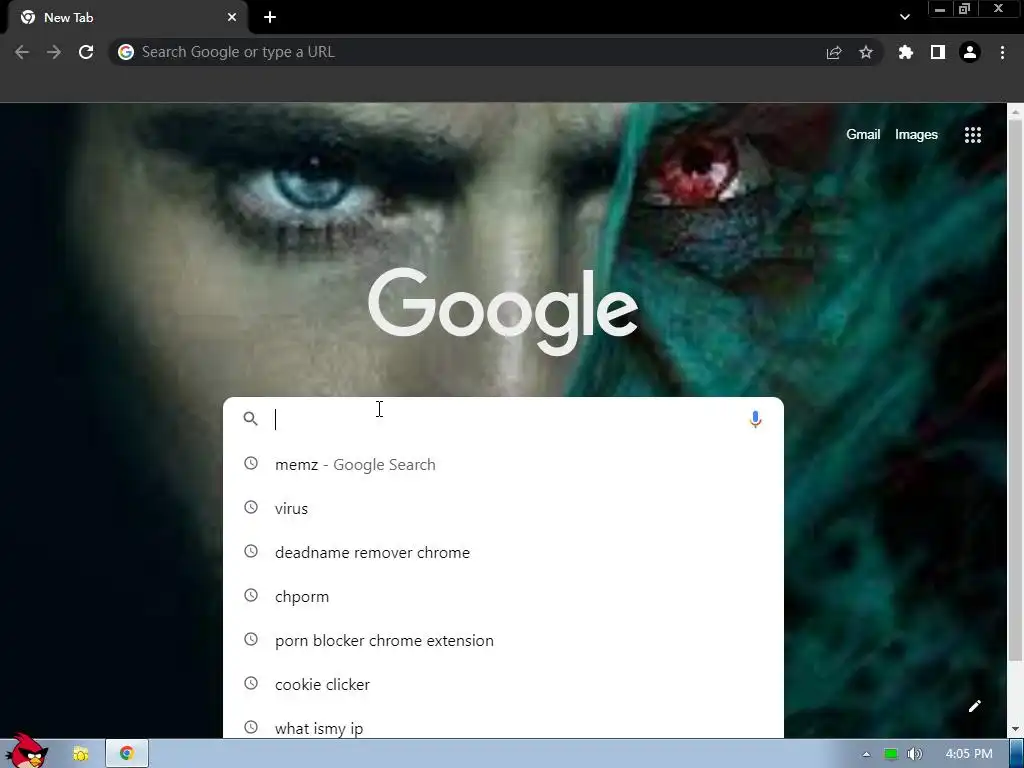Click the browser forward arrow
This screenshot has width=1024, height=768.
click(54, 52)
